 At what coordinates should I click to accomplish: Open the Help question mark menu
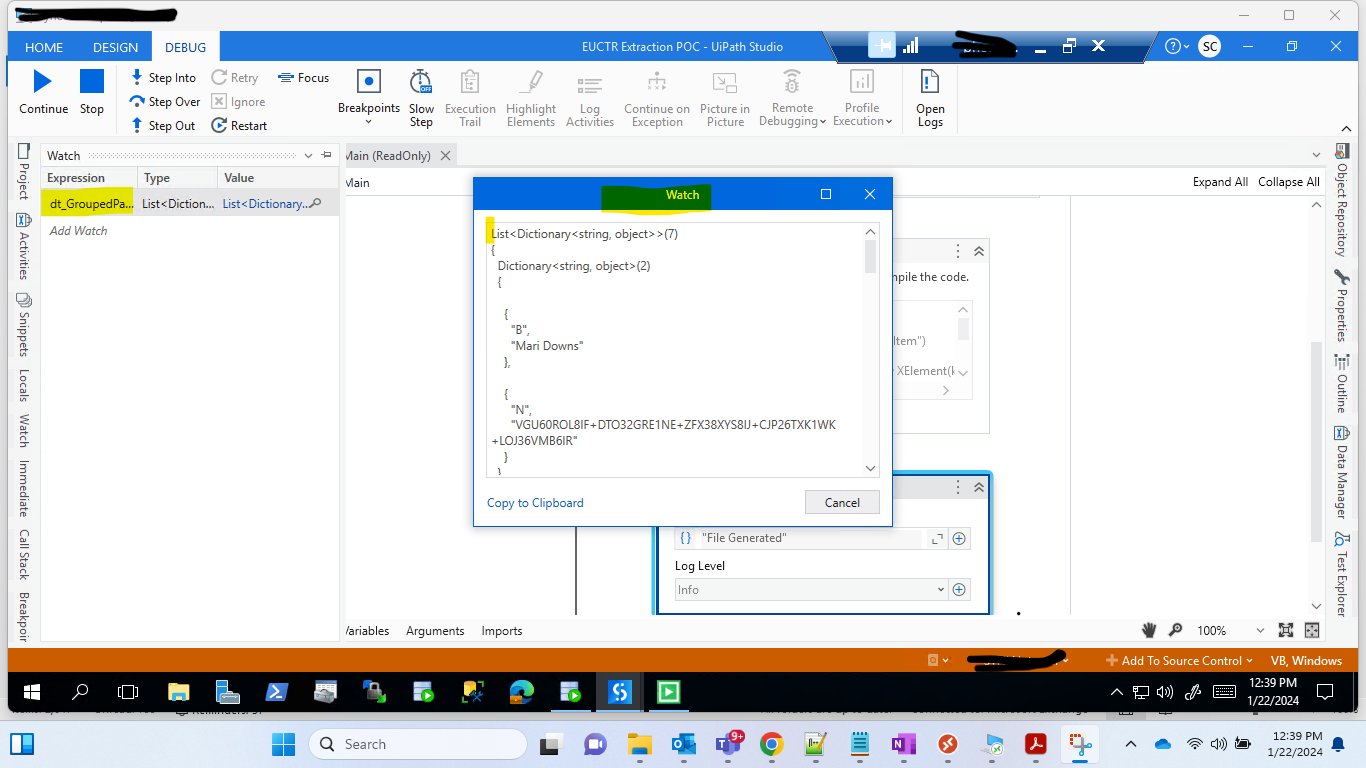pyautogui.click(x=1177, y=46)
